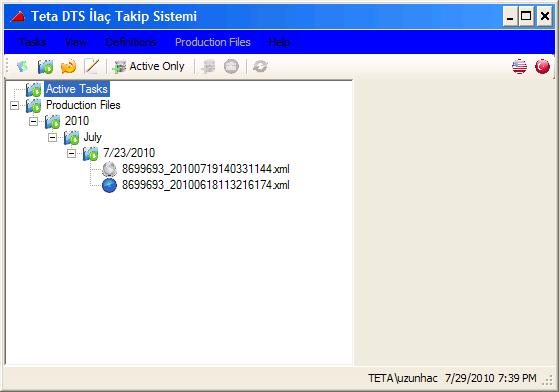559x392 pixels.
Task: Select the Active Tasks tree node
Action: [77, 89]
